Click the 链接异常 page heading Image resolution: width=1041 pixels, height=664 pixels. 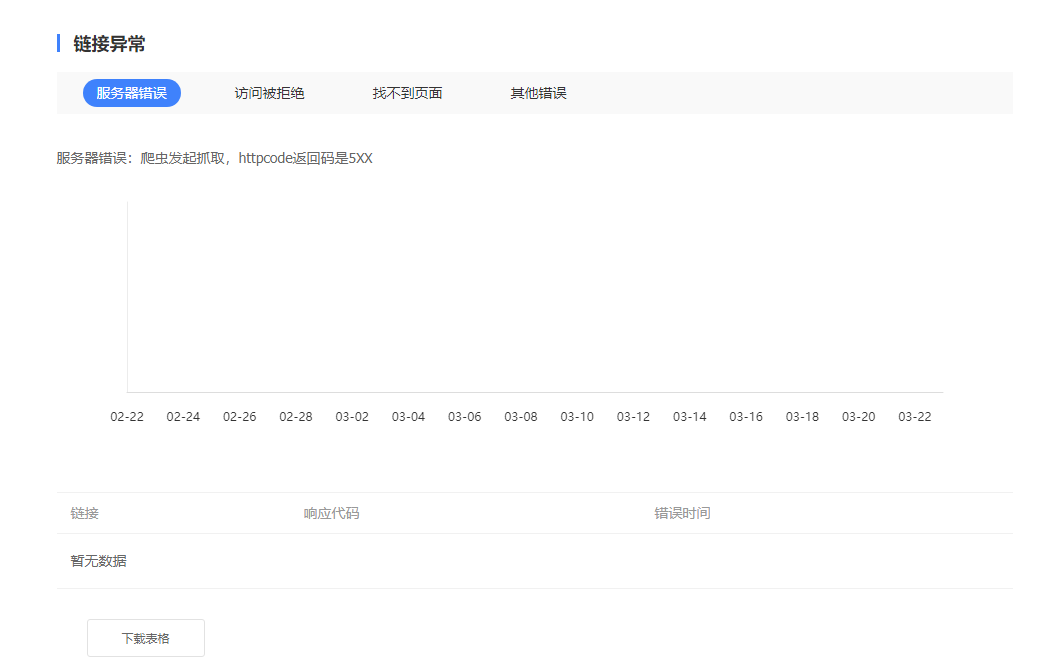coord(97,43)
